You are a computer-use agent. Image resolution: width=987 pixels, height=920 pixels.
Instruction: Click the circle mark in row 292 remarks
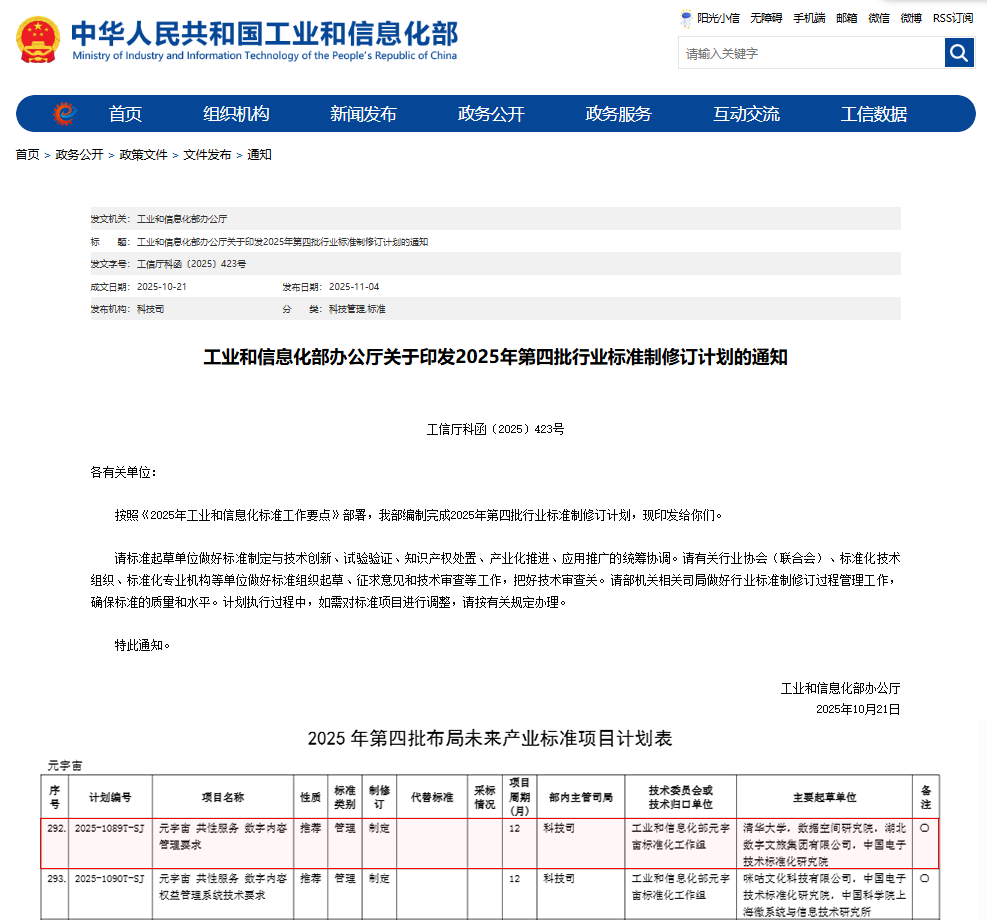click(925, 828)
